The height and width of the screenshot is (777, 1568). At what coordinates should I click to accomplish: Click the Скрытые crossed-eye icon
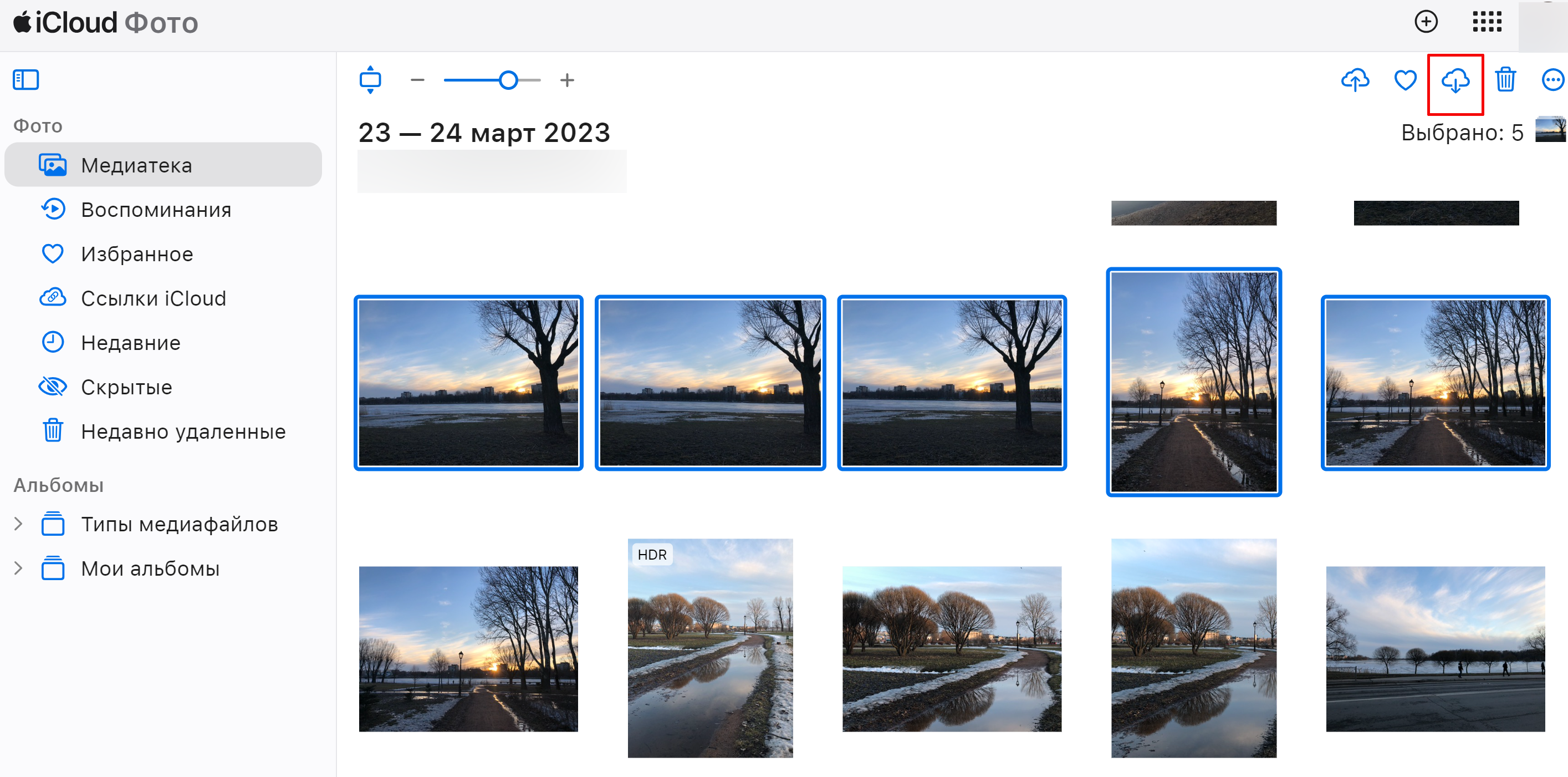pyautogui.click(x=52, y=387)
